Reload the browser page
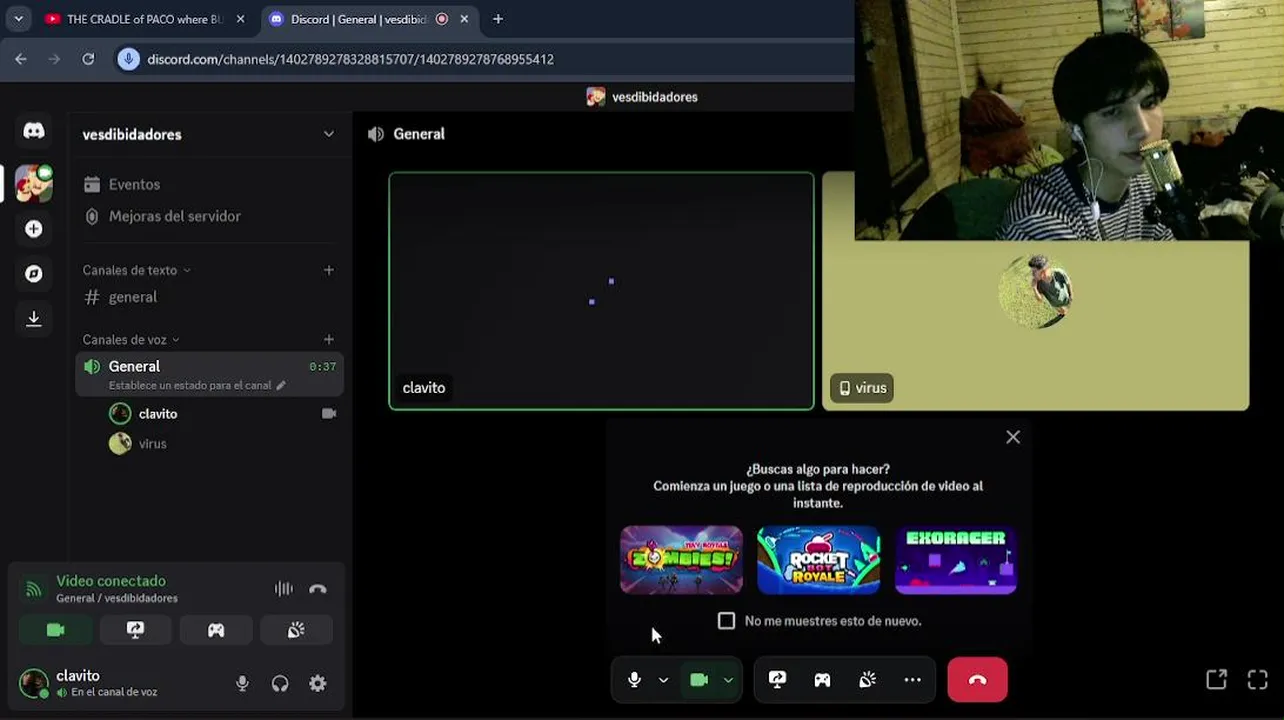Image resolution: width=1284 pixels, height=720 pixels. (x=88, y=59)
